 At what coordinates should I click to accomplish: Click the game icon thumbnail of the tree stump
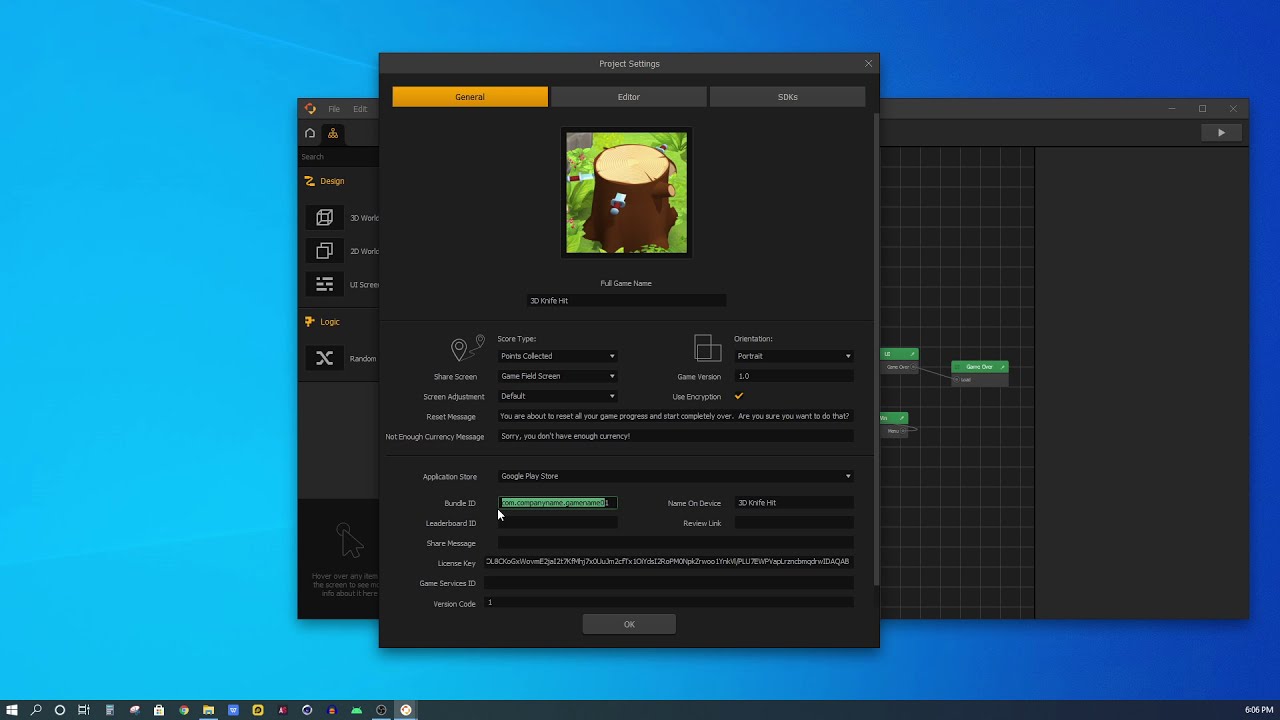tap(627, 193)
